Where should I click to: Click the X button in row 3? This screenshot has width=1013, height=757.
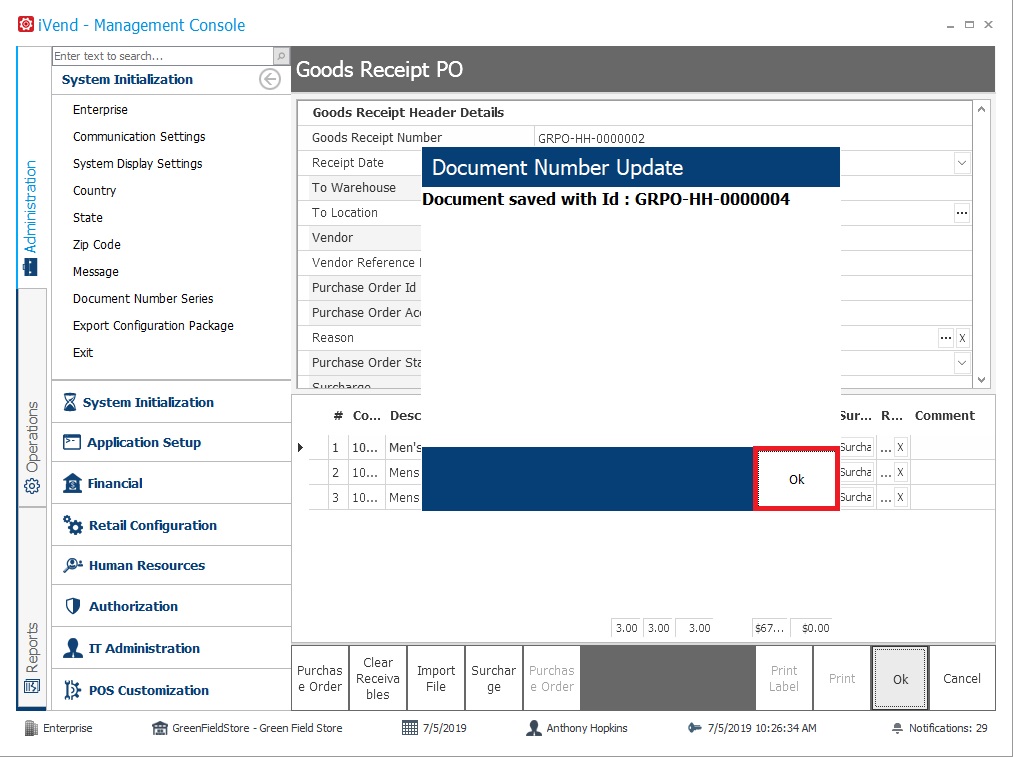click(x=901, y=497)
